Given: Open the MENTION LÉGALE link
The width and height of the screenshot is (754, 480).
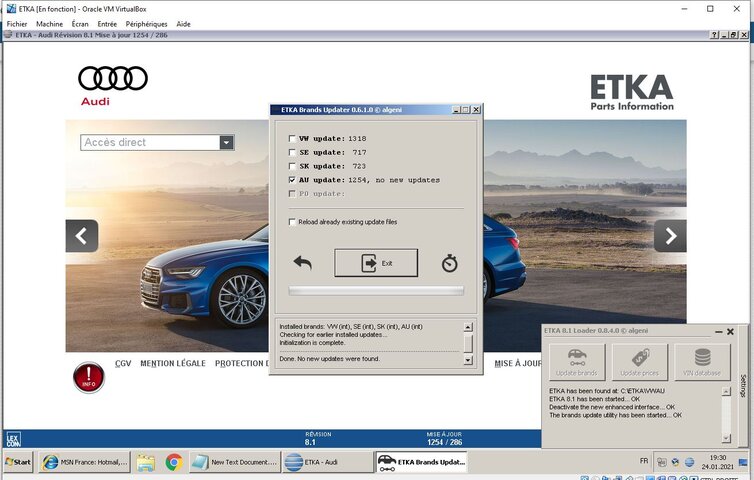Looking at the screenshot, I should click(173, 363).
